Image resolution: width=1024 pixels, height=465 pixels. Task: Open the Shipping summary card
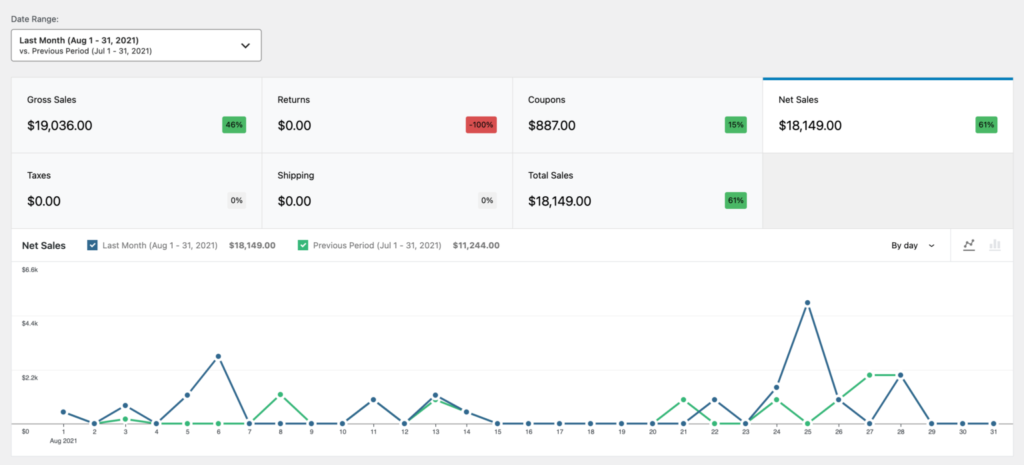tap(386, 190)
